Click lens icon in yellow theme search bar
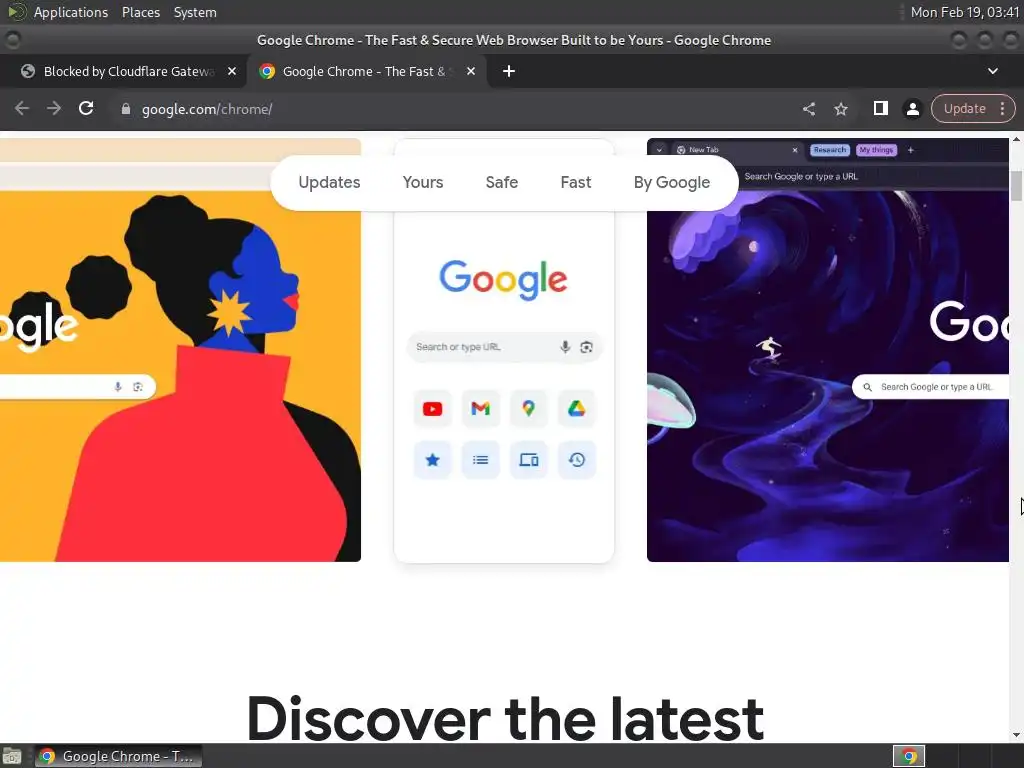 (138, 387)
